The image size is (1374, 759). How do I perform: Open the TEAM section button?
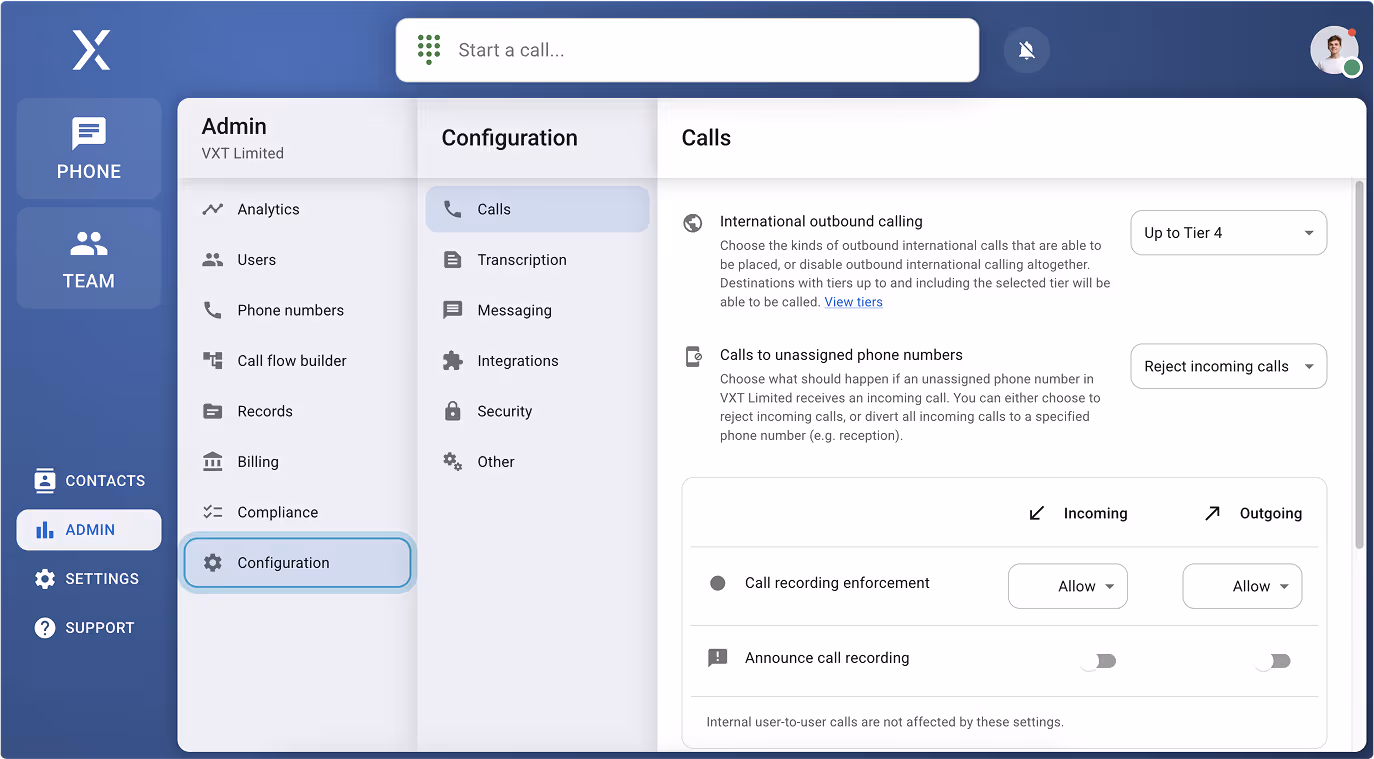pos(89,258)
